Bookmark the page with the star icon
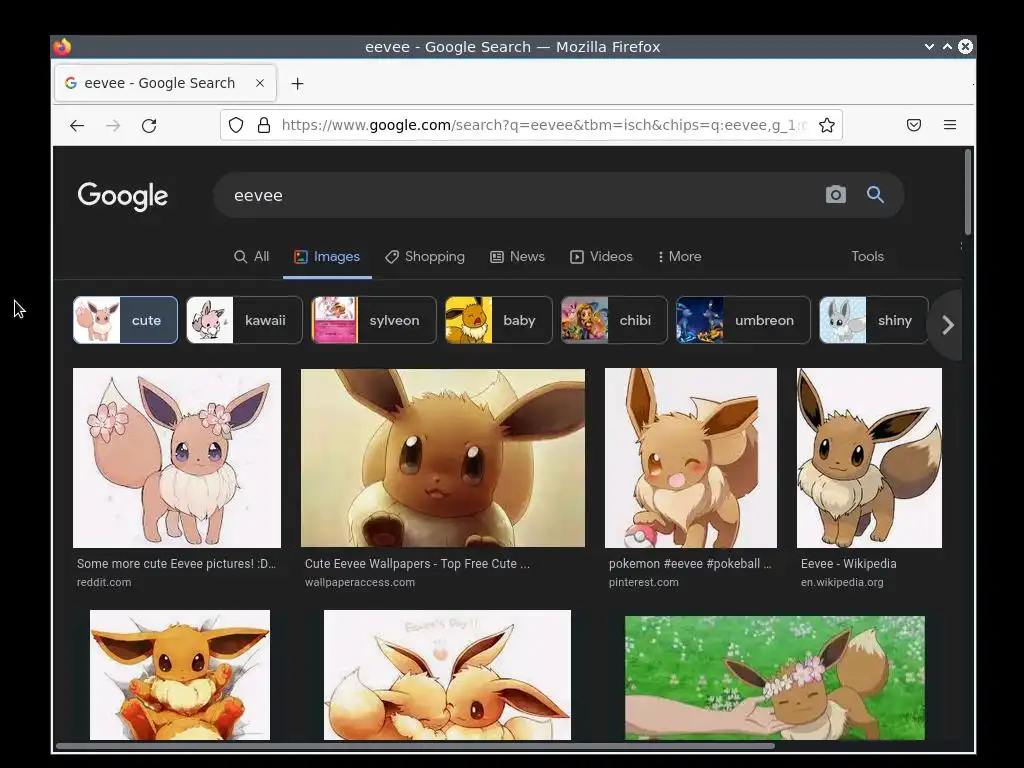 pyautogui.click(x=827, y=125)
